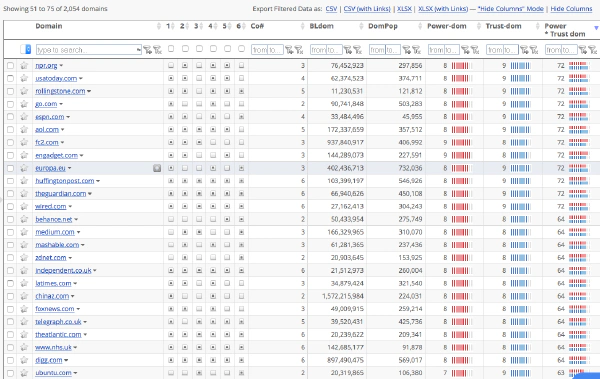Focus the BLdom from-to range field

326,50
